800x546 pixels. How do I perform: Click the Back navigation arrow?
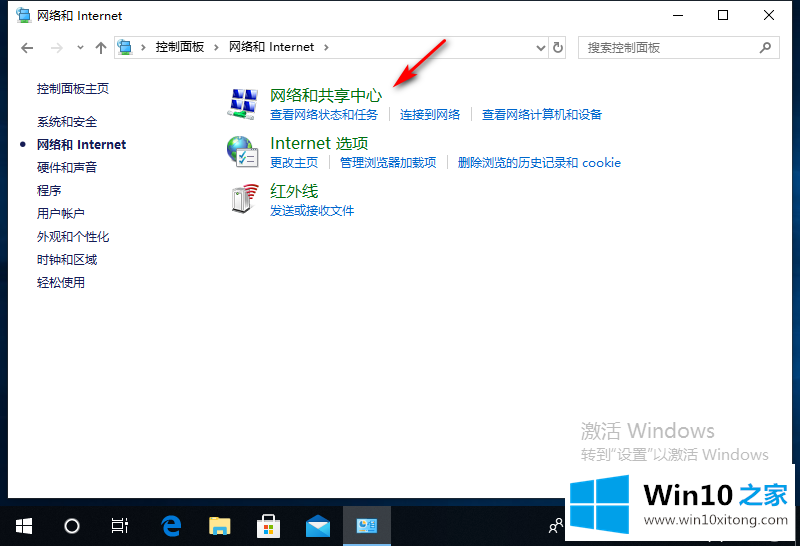[27, 47]
